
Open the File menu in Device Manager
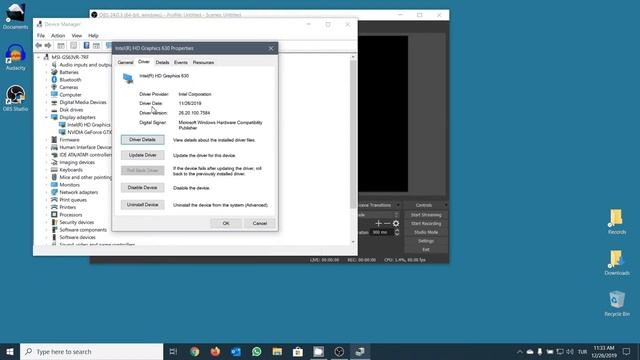coord(41,36)
